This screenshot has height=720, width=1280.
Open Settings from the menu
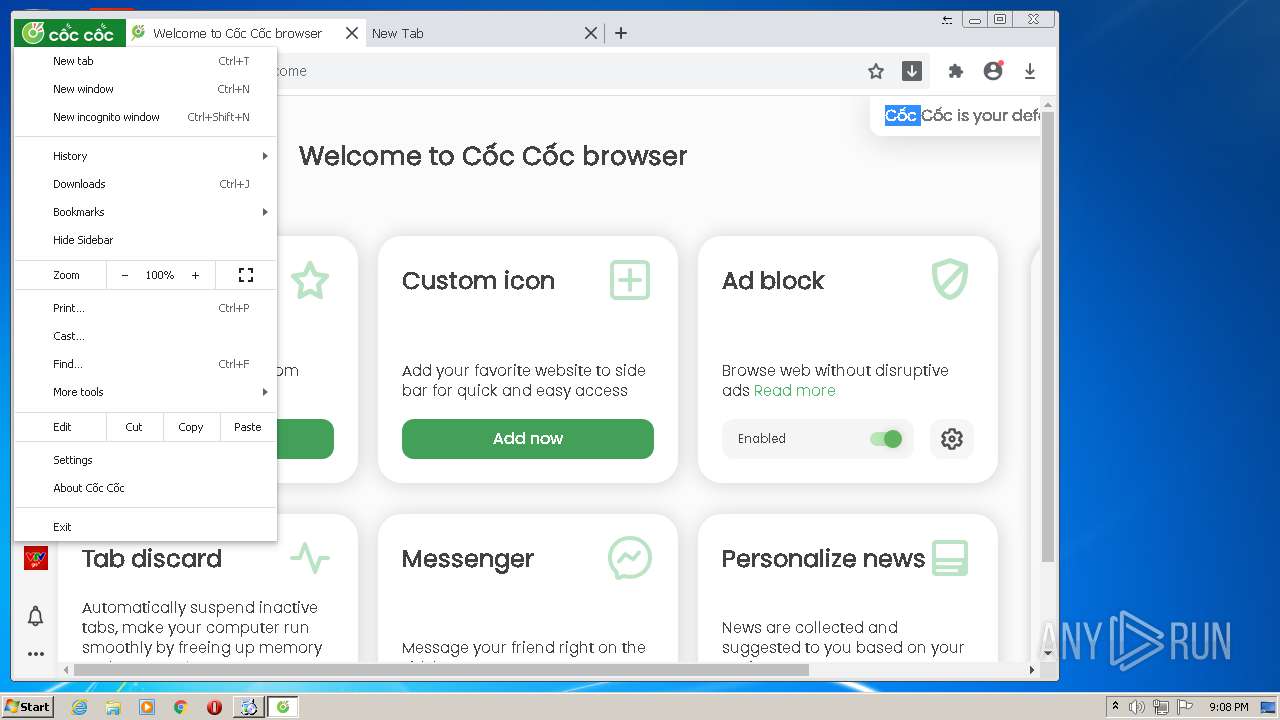click(145, 460)
